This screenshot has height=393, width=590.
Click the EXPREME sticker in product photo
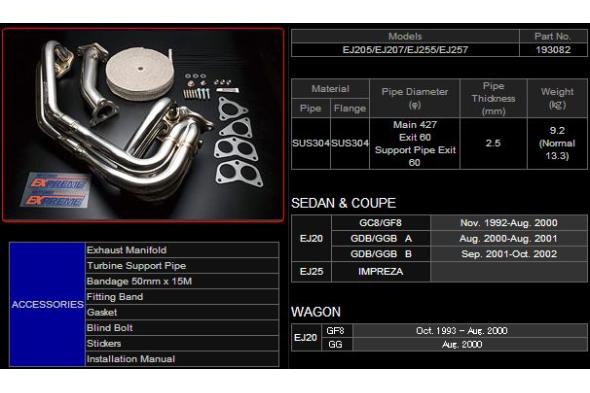(x=55, y=191)
